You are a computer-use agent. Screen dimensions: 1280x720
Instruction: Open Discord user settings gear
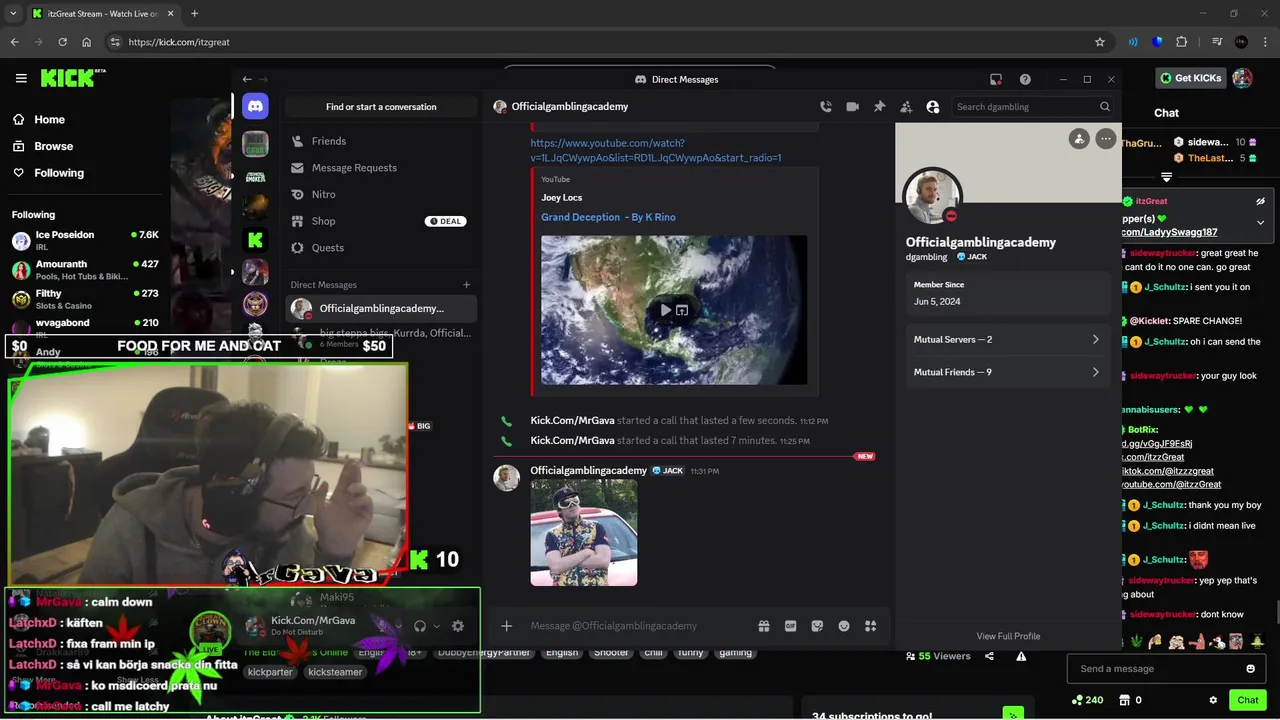[458, 626]
